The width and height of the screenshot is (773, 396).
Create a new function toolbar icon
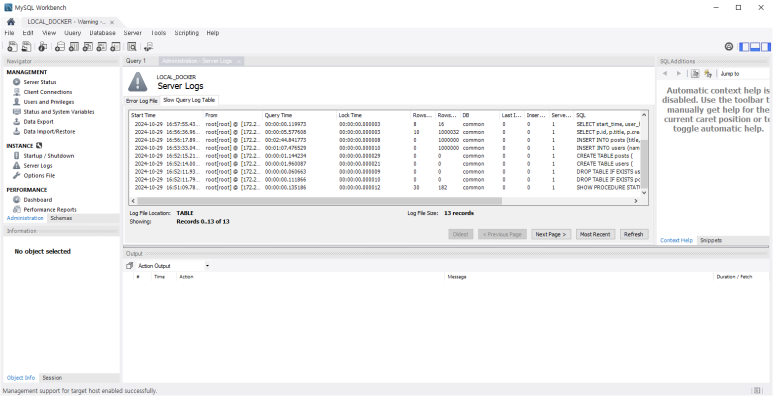pyautogui.click(x=115, y=47)
